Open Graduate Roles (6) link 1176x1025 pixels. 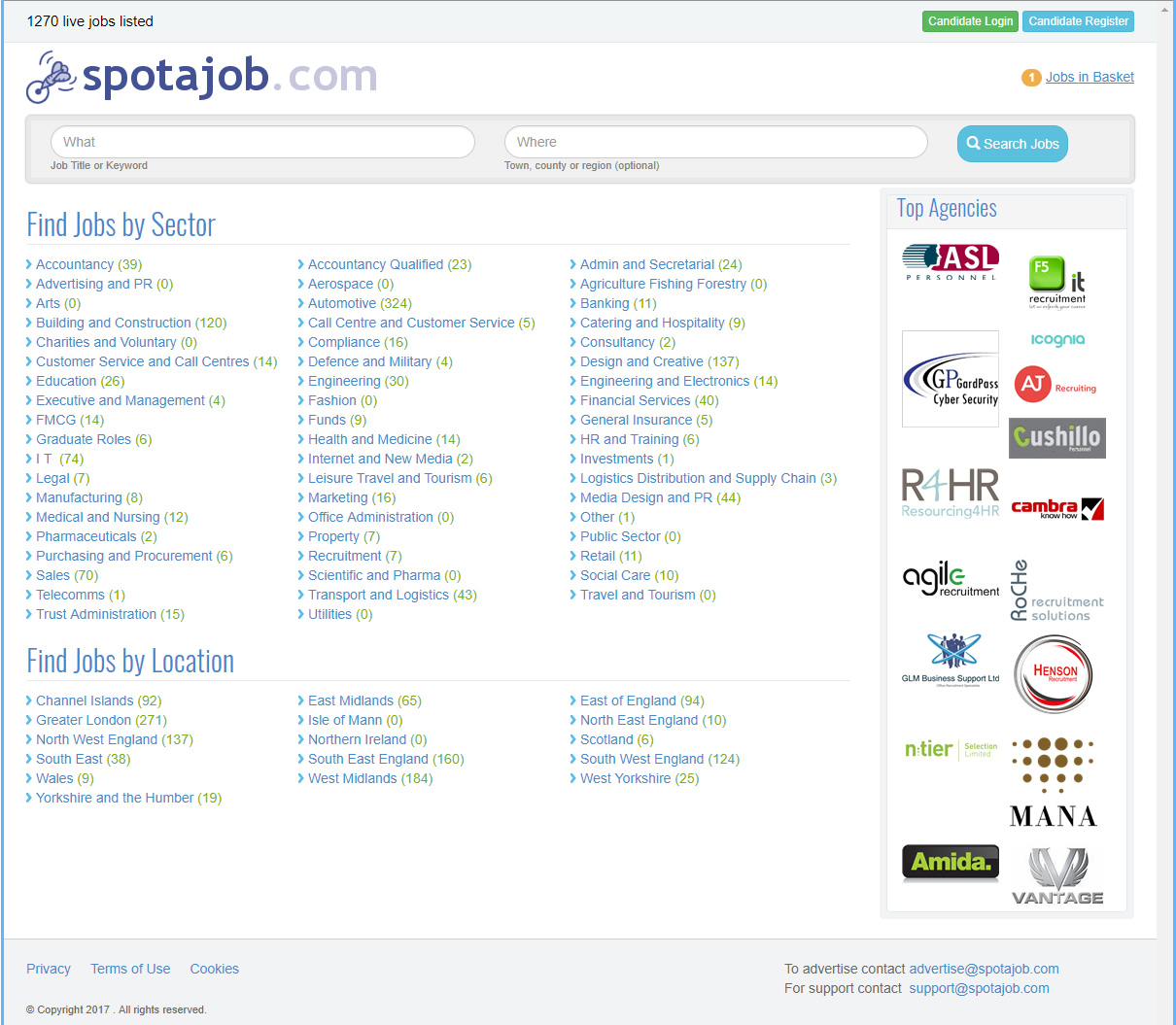click(93, 439)
